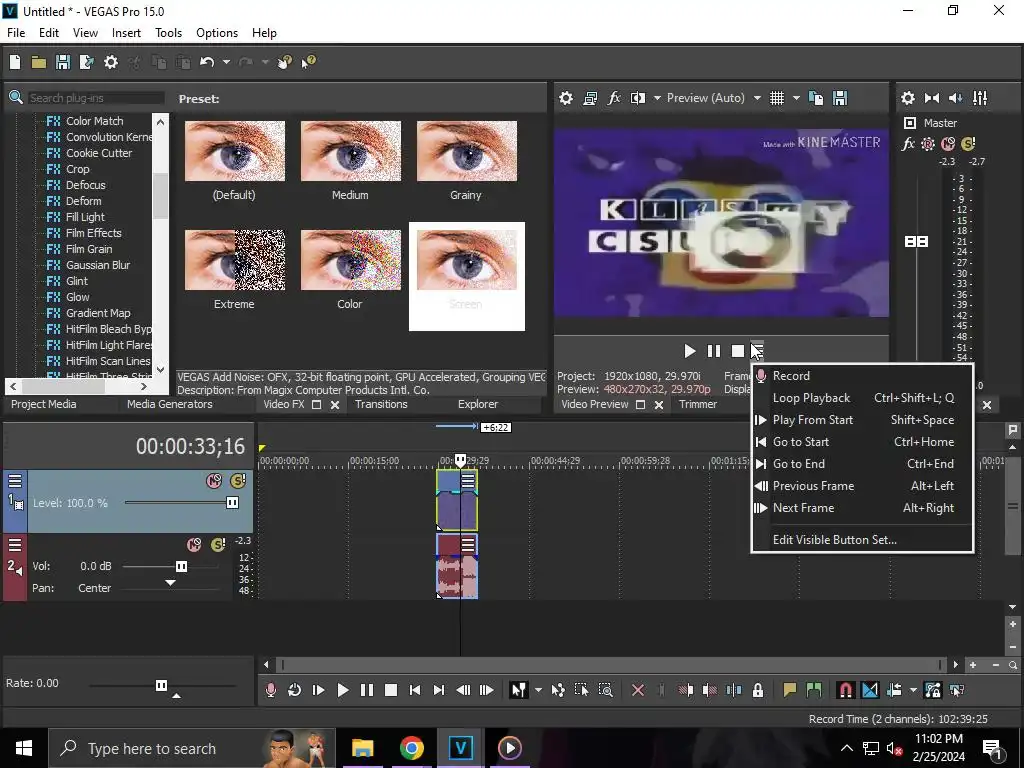Open the Preview (Auto) quality dropdown
Viewport: 1024px width, 768px height.
pos(757,98)
